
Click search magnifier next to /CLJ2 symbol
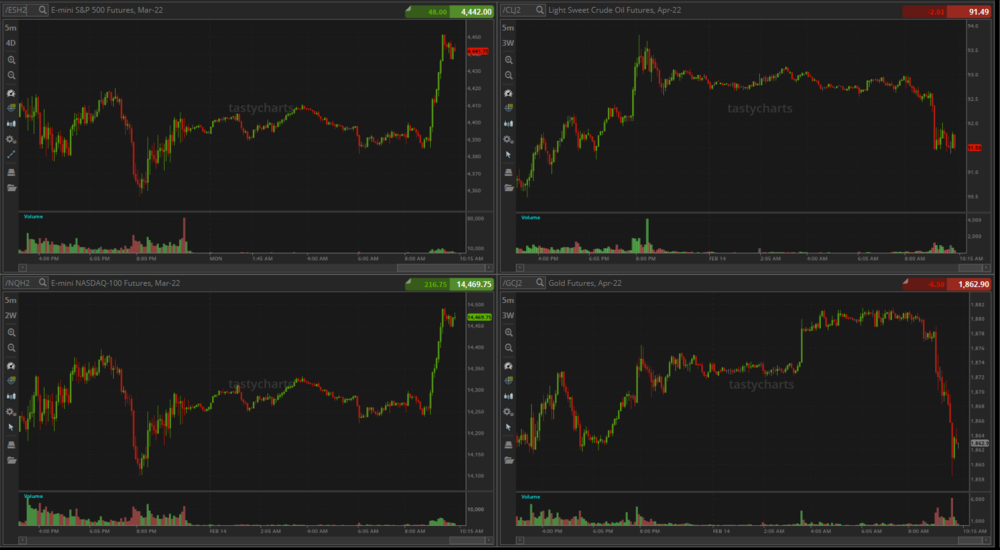(541, 10)
